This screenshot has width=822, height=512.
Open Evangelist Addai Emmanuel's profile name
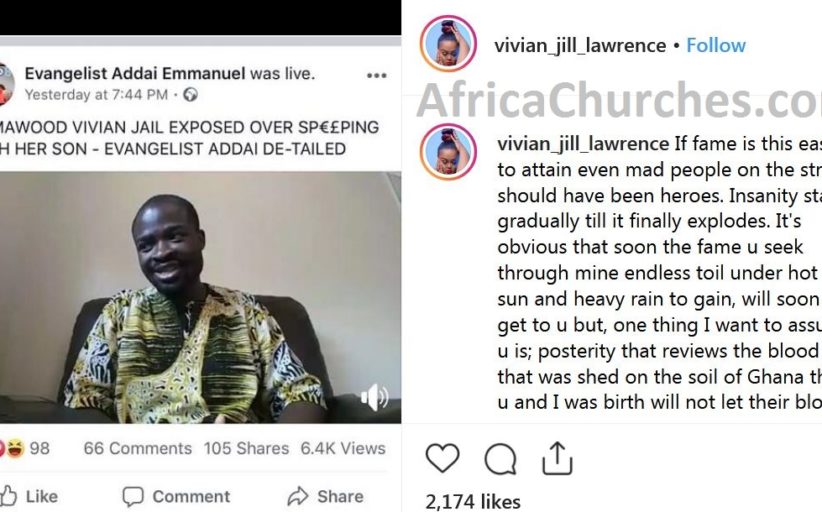pos(135,73)
